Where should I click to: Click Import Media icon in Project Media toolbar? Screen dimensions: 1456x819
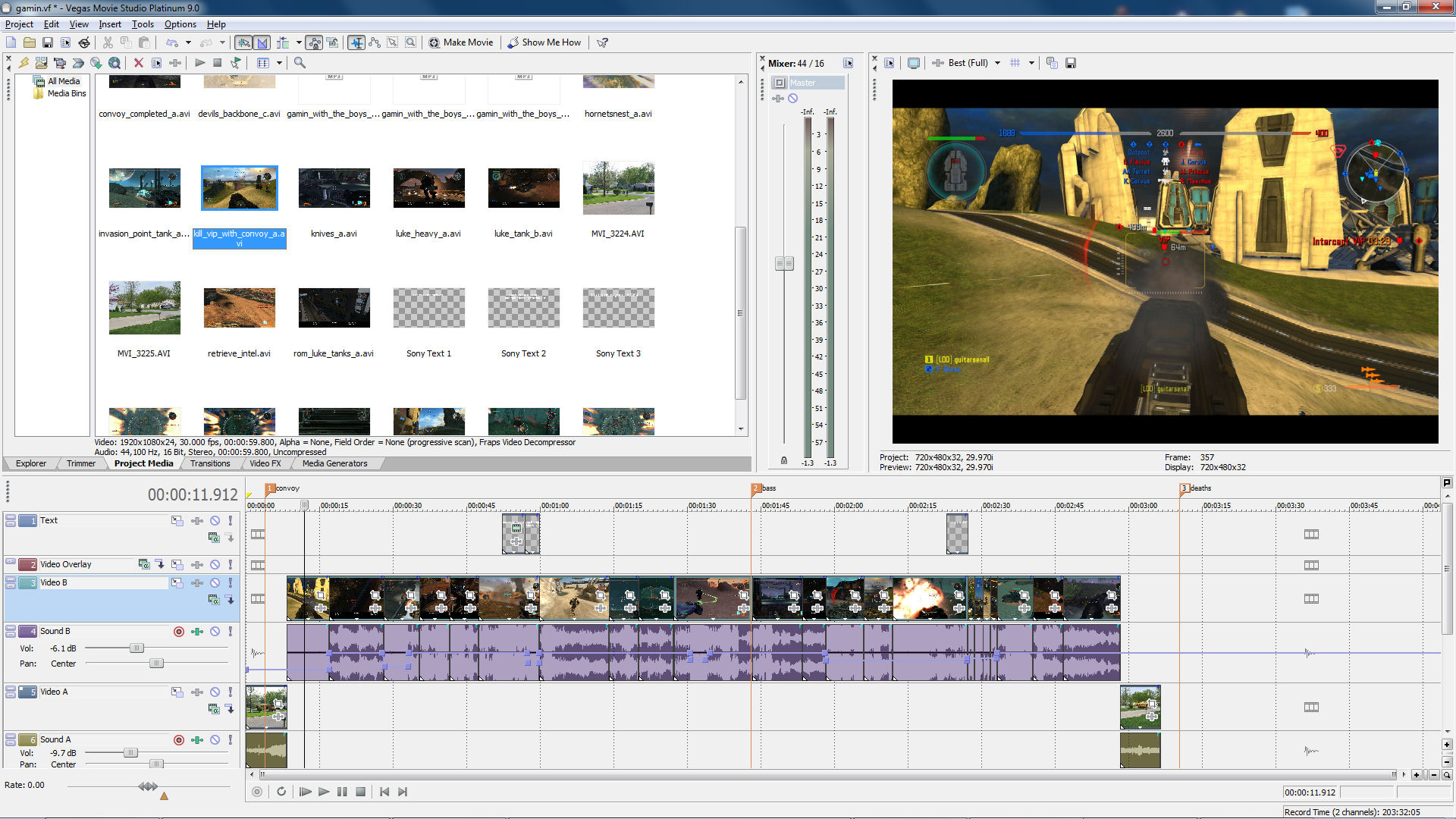coord(41,63)
